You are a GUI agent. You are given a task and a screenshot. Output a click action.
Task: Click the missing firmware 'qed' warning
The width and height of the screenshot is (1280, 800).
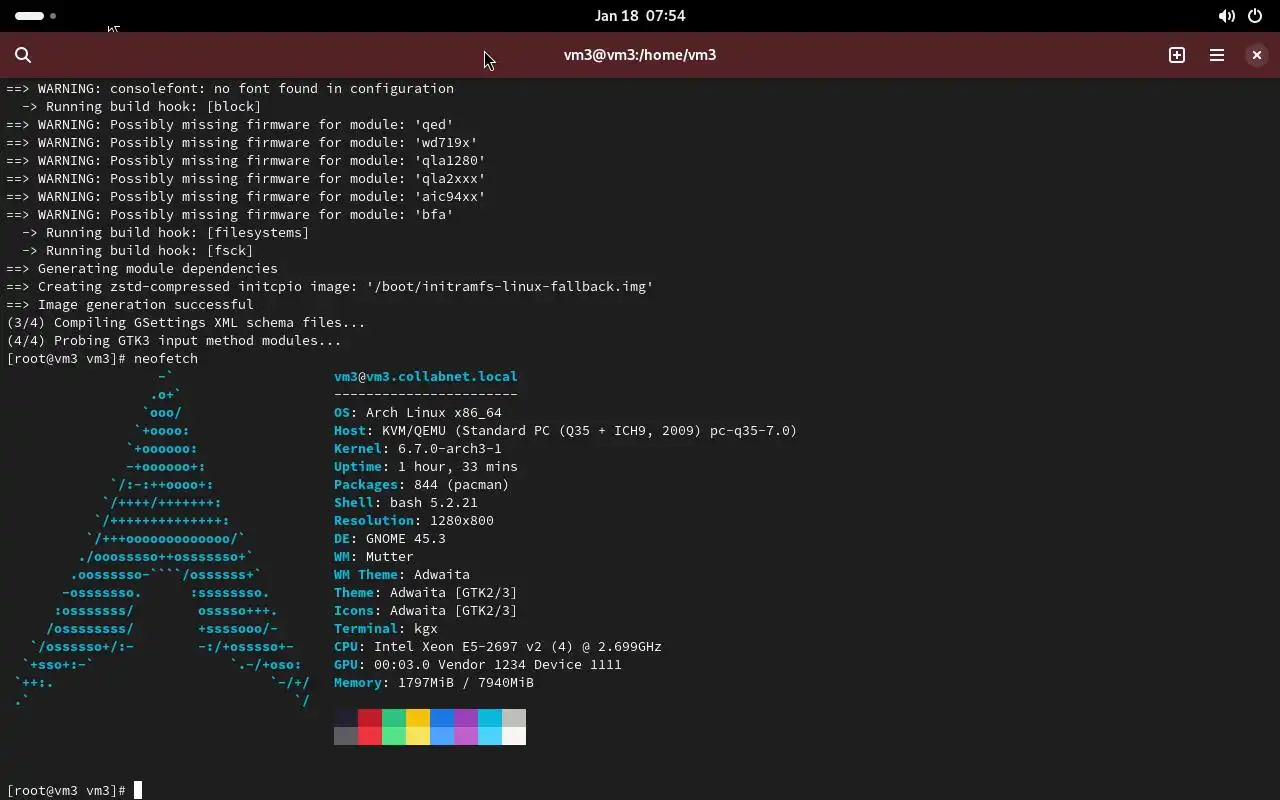pyautogui.click(x=230, y=125)
